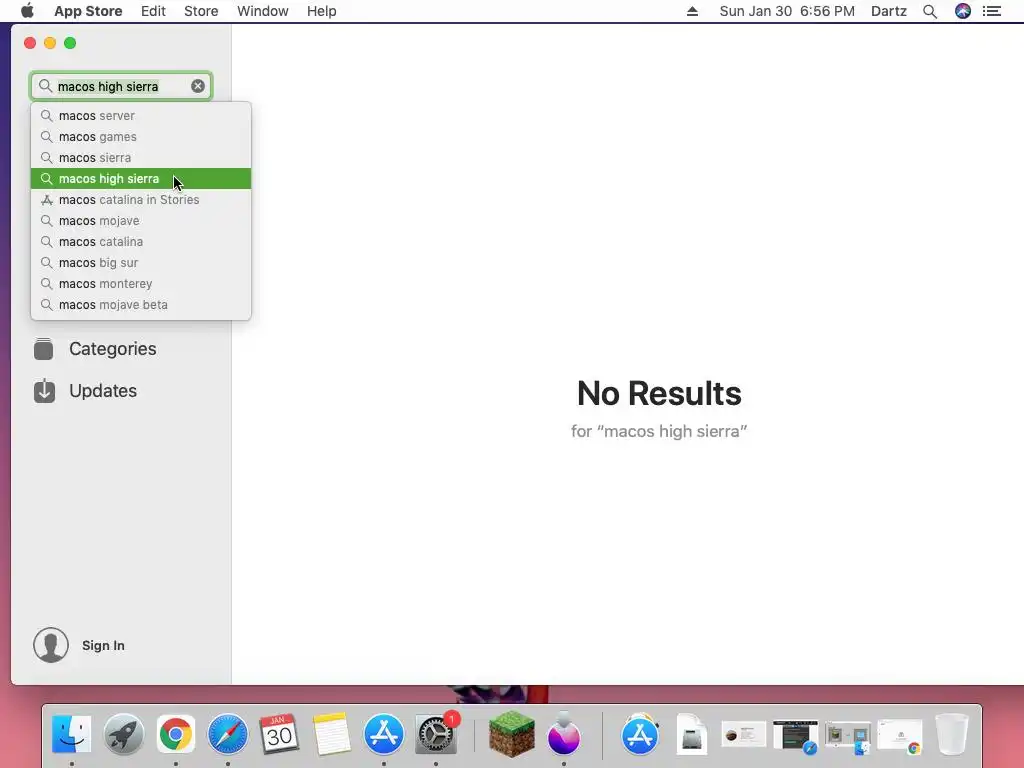The height and width of the screenshot is (768, 1024).
Task: Open Siri from the menu bar
Action: tap(963, 11)
